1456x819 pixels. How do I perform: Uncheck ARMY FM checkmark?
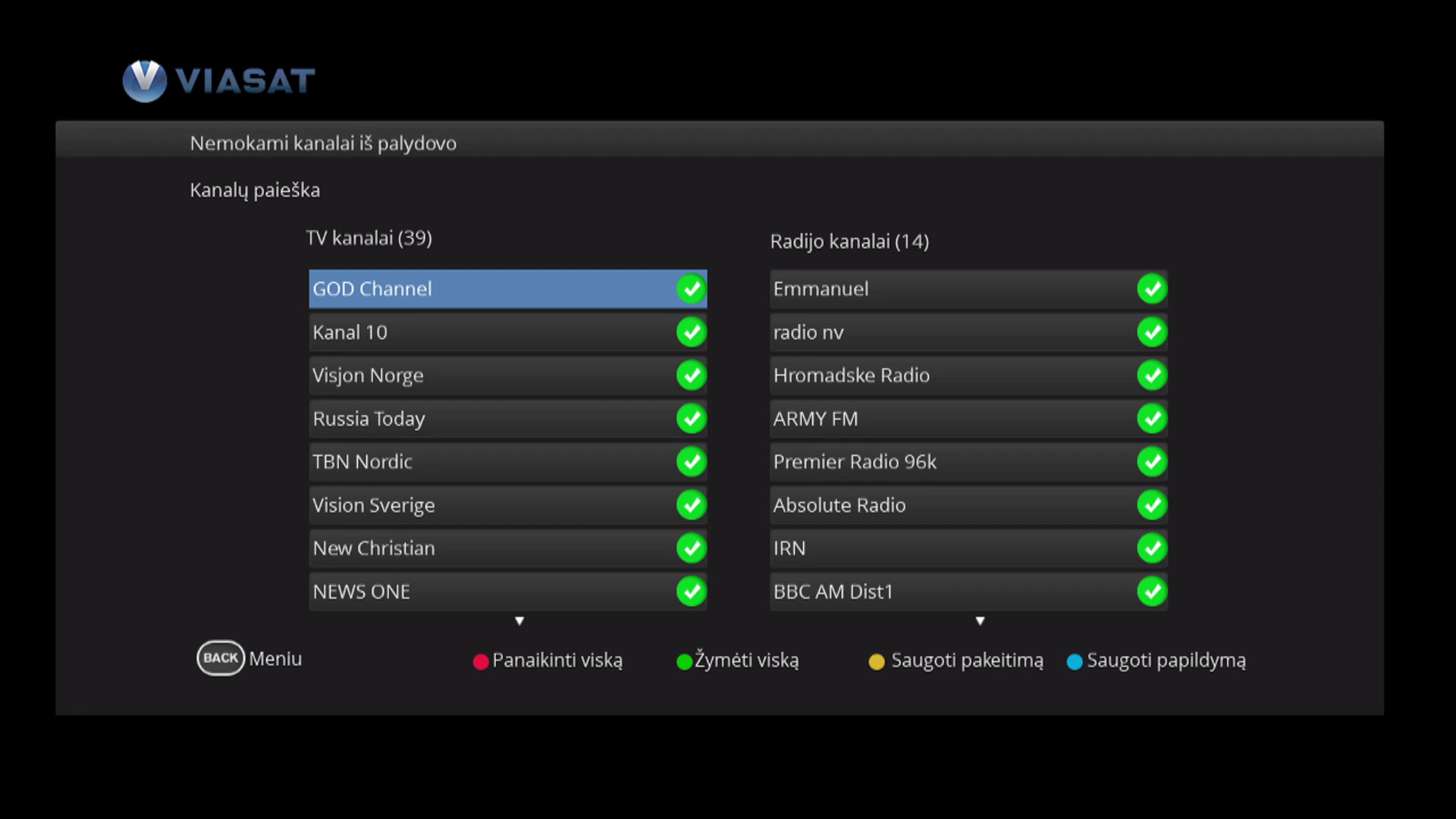[x=1152, y=419]
